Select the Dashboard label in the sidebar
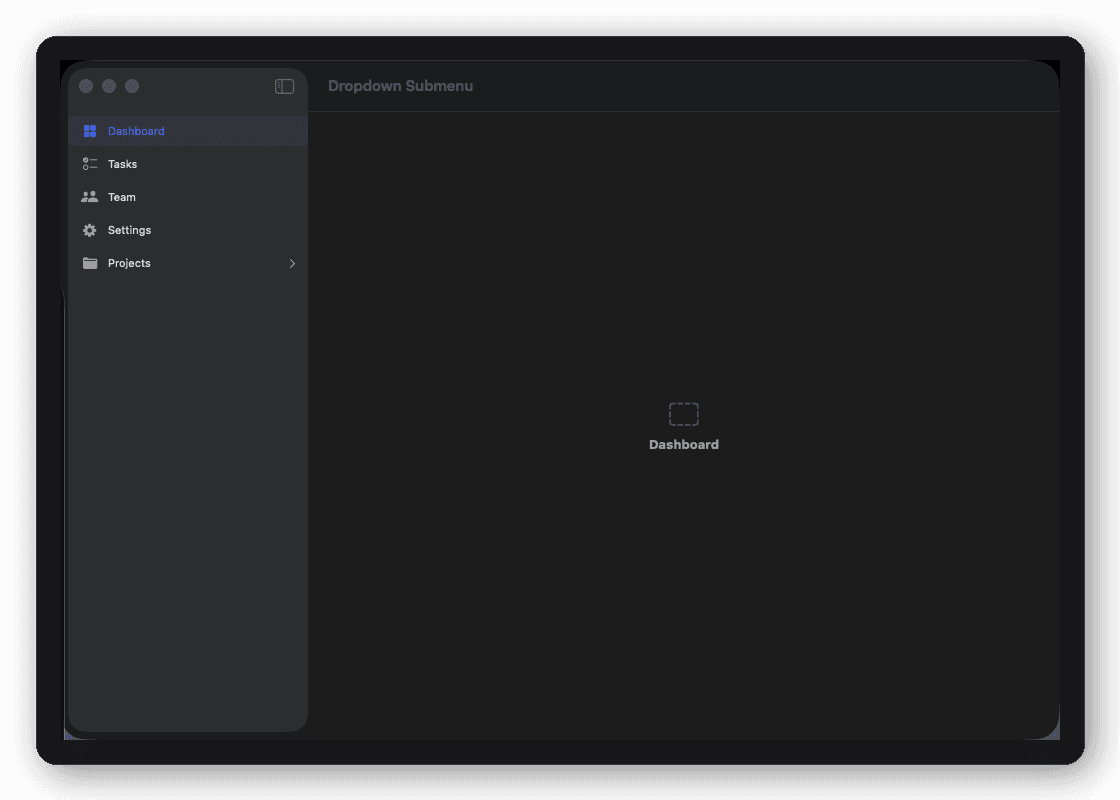 tap(136, 131)
